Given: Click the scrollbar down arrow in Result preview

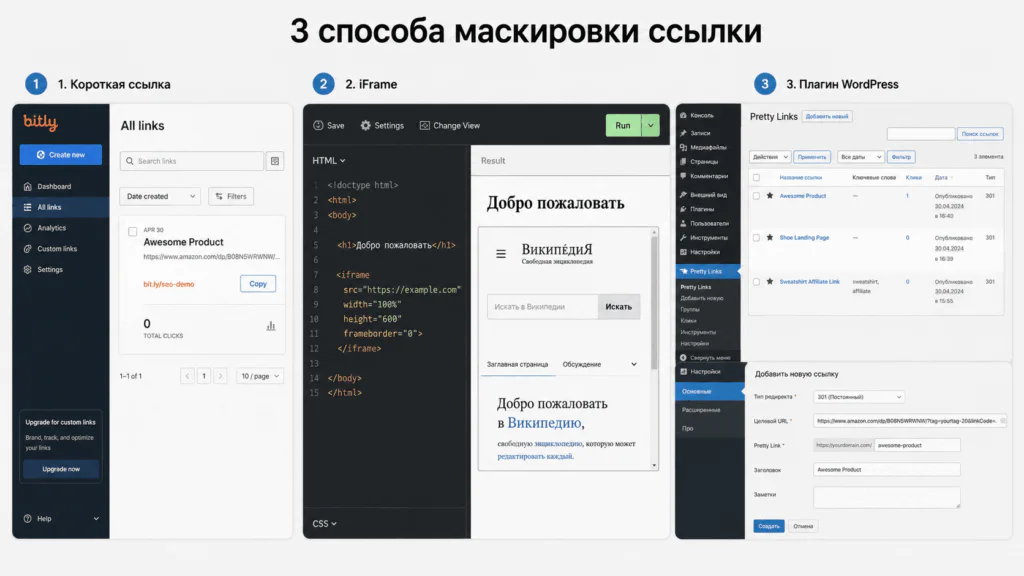Looking at the screenshot, I should pyautogui.click(x=654, y=465).
